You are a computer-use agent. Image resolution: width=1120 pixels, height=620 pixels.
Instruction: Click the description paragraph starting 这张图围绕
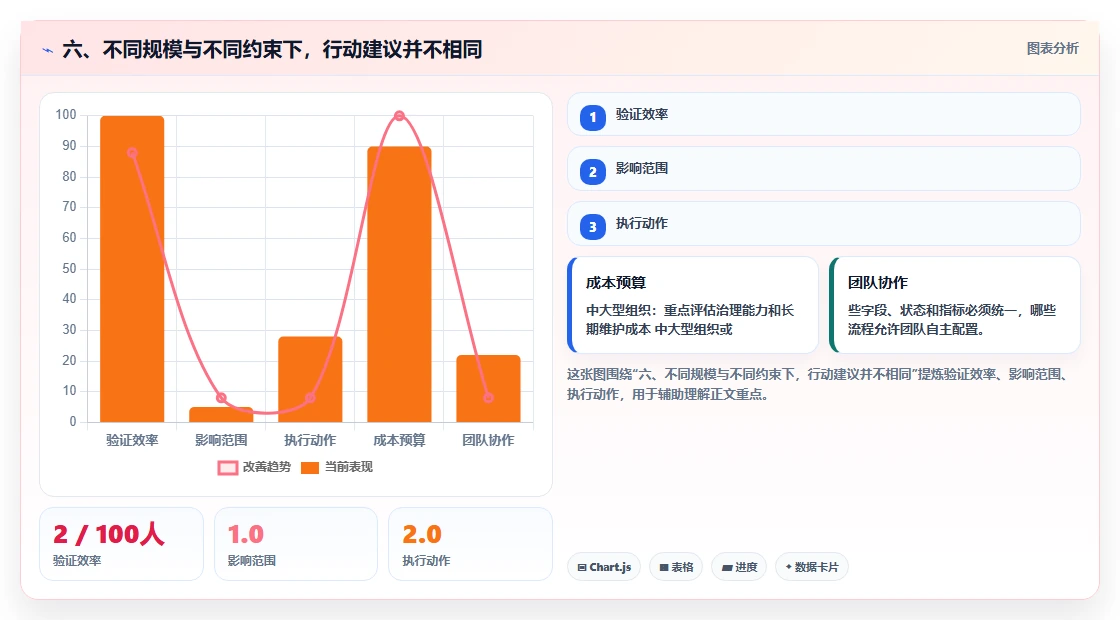click(x=819, y=384)
